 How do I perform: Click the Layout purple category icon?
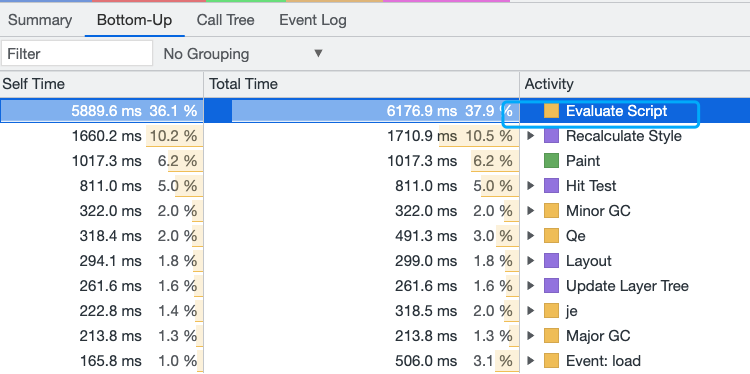pos(551,261)
